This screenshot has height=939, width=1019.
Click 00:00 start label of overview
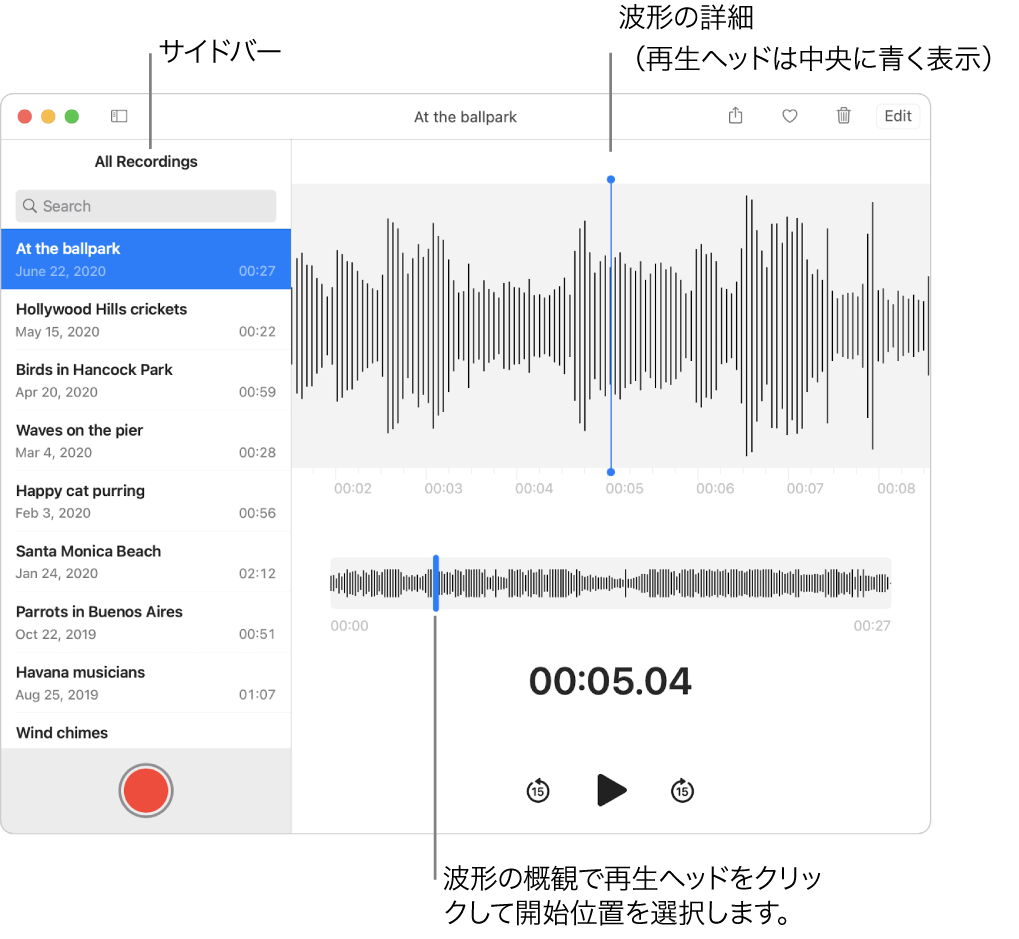349,626
